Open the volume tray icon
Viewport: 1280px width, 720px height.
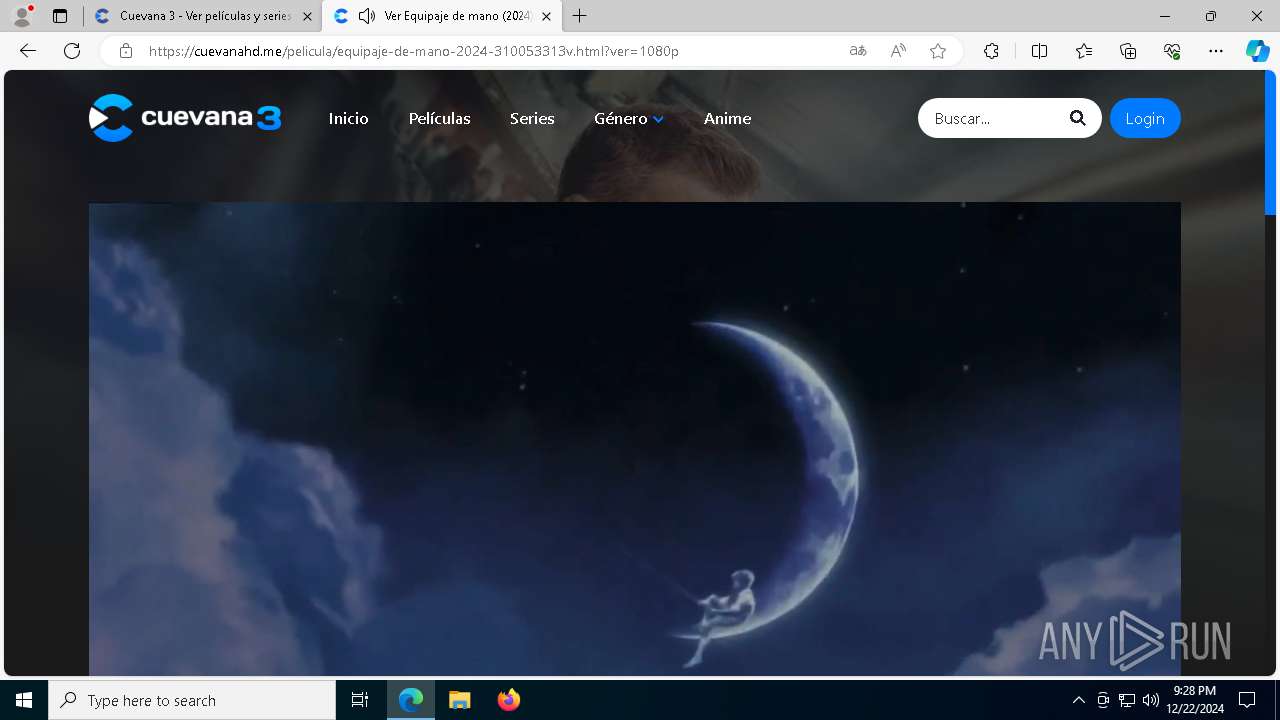click(1151, 700)
